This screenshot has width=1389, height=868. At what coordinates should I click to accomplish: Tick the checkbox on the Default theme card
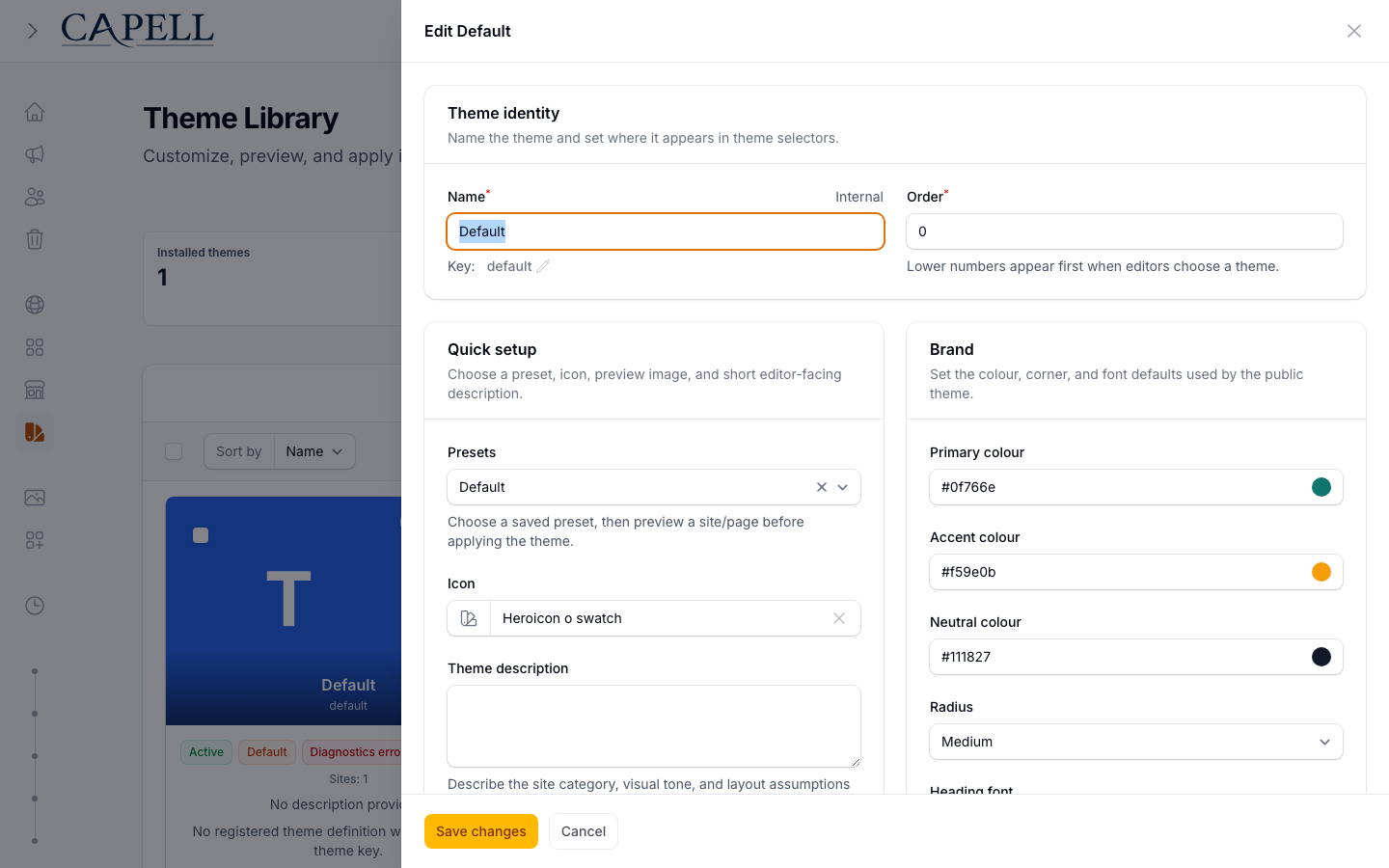point(201,535)
